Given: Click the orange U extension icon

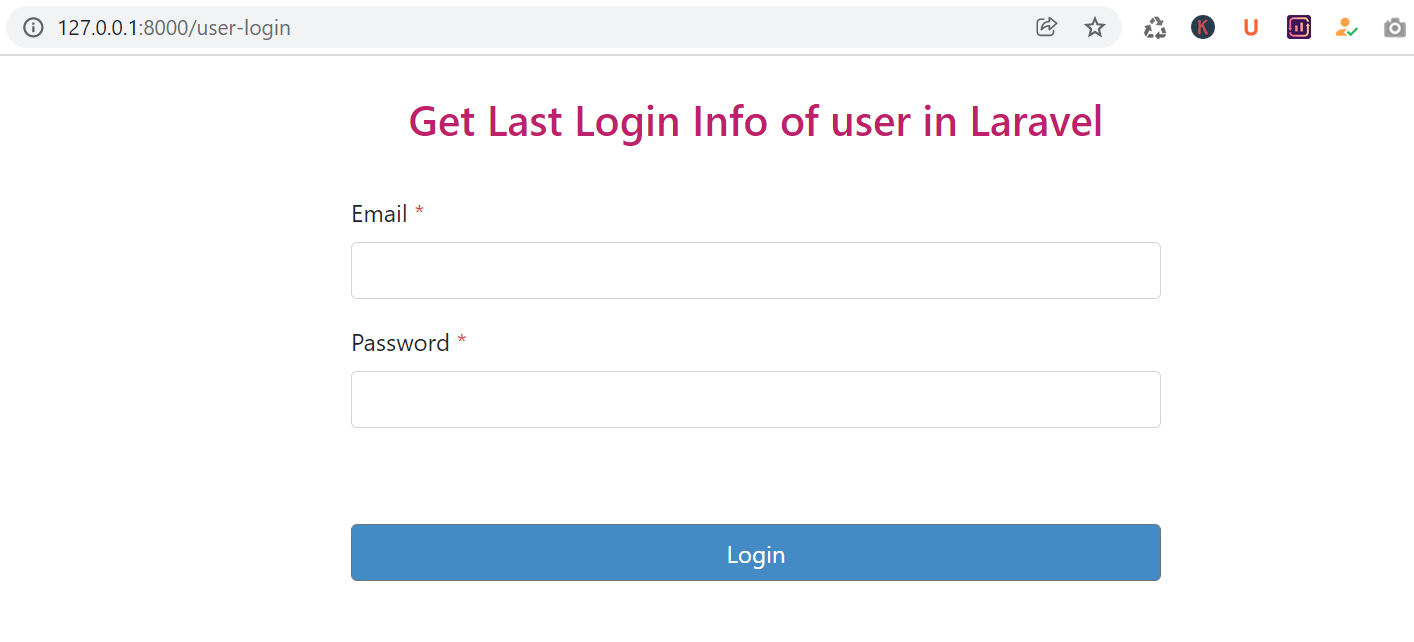Looking at the screenshot, I should pos(1250,28).
